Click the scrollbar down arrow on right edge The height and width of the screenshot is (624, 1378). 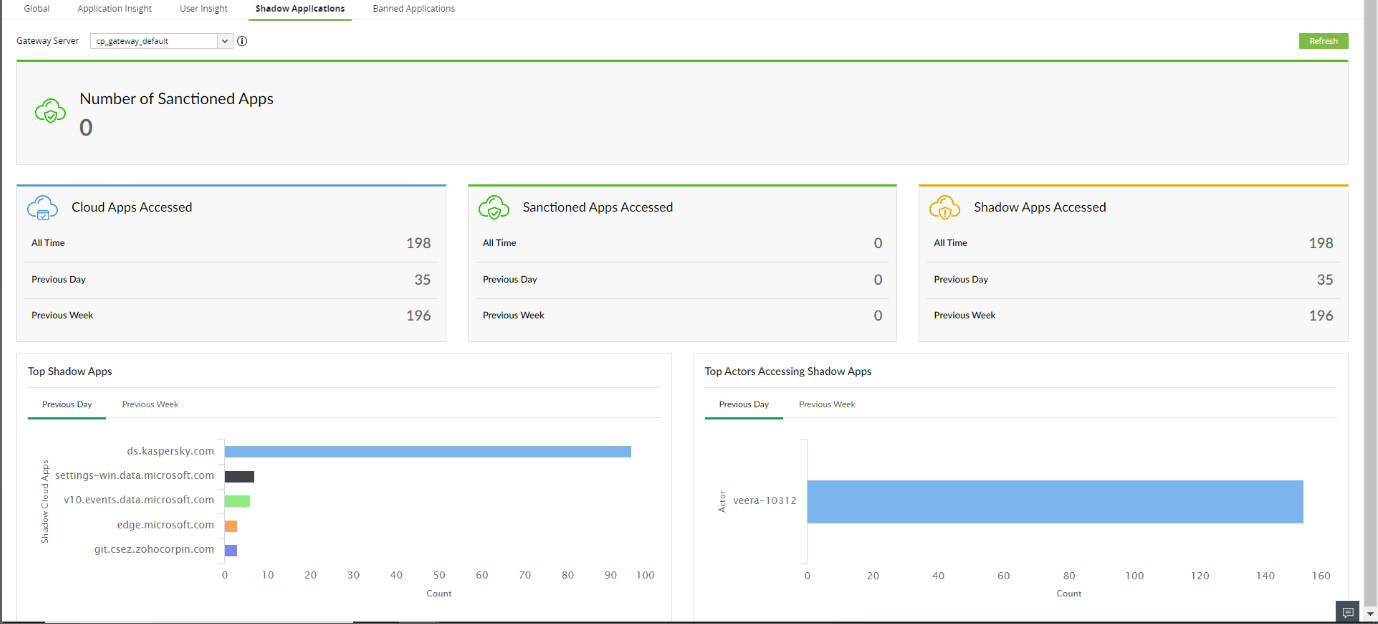[x=1370, y=615]
